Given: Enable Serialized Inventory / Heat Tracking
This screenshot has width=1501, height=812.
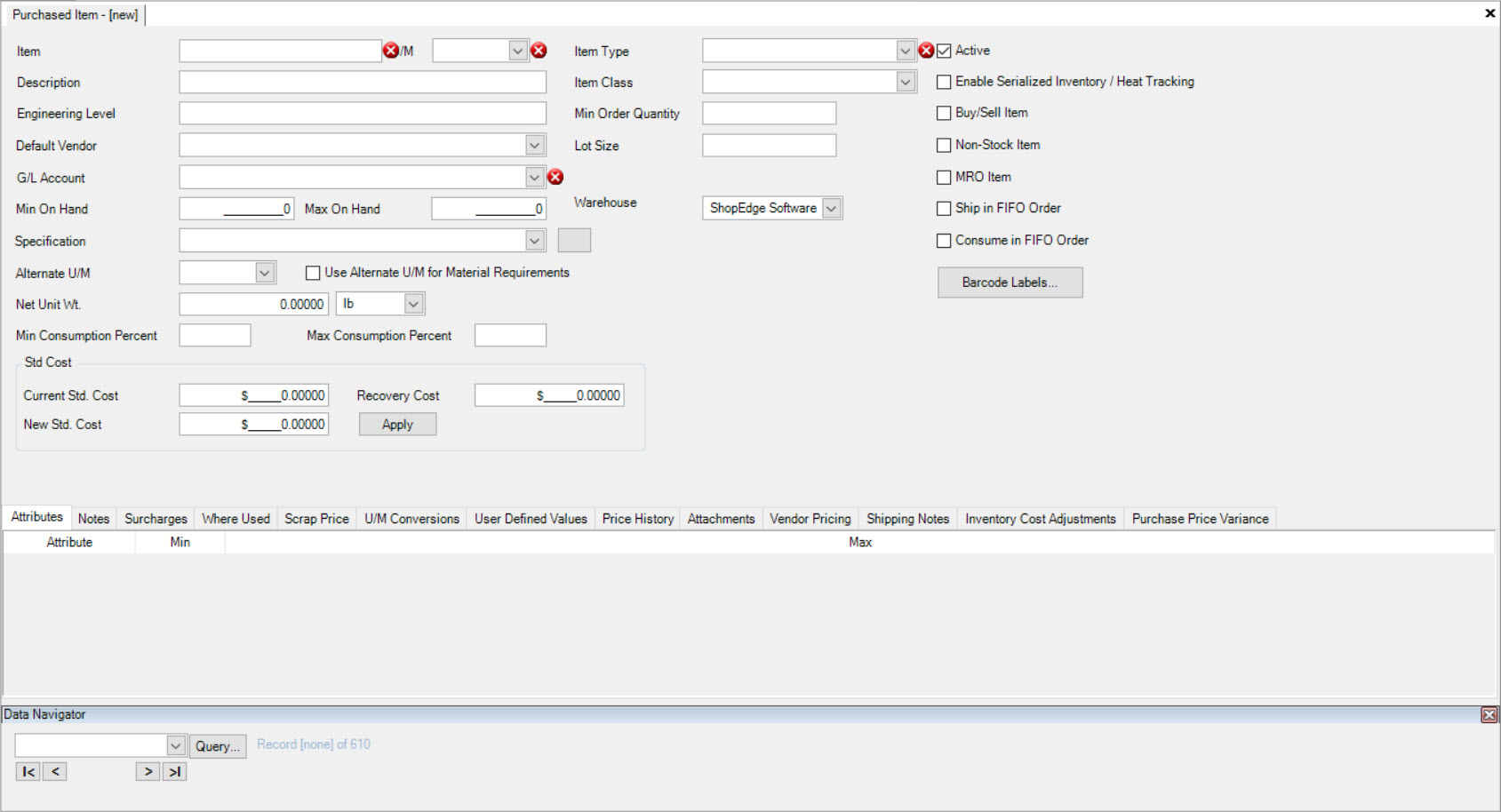Looking at the screenshot, I should point(944,82).
